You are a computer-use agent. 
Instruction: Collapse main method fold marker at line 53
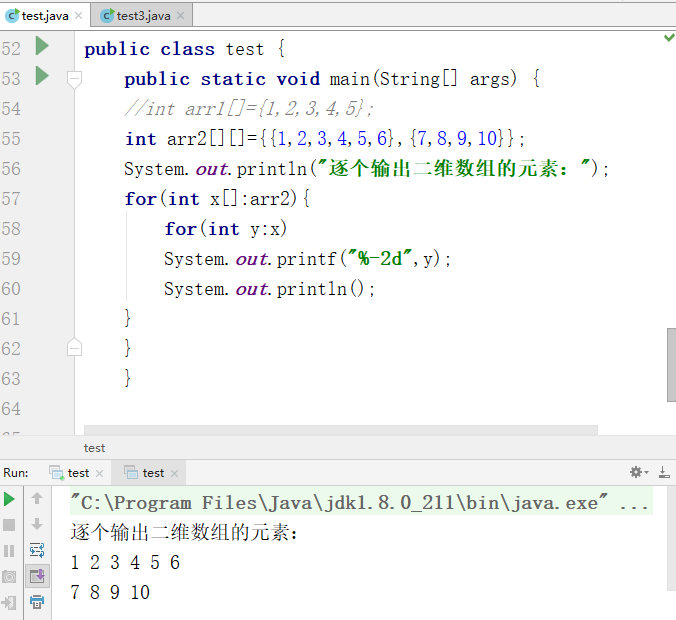click(74, 78)
